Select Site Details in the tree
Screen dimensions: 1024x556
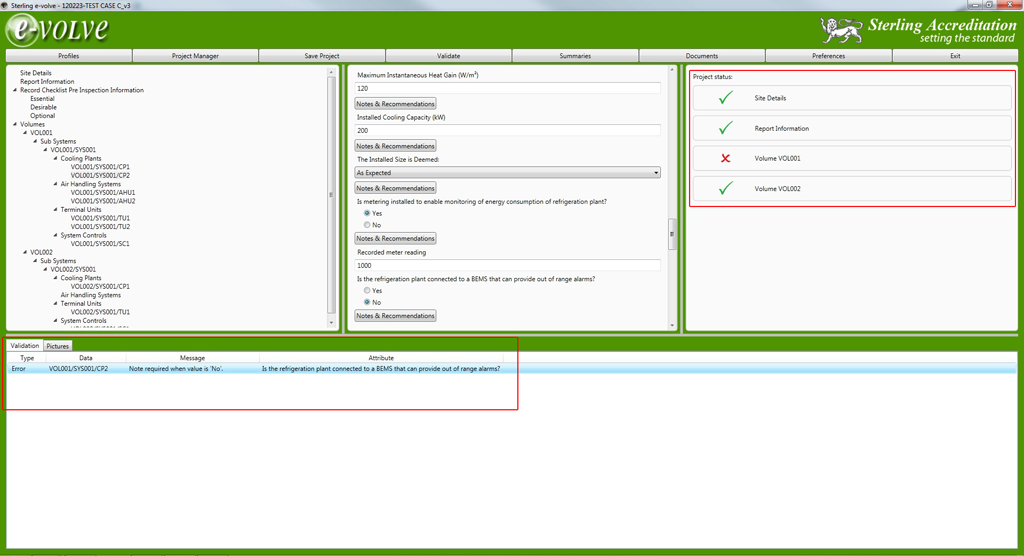(35, 73)
